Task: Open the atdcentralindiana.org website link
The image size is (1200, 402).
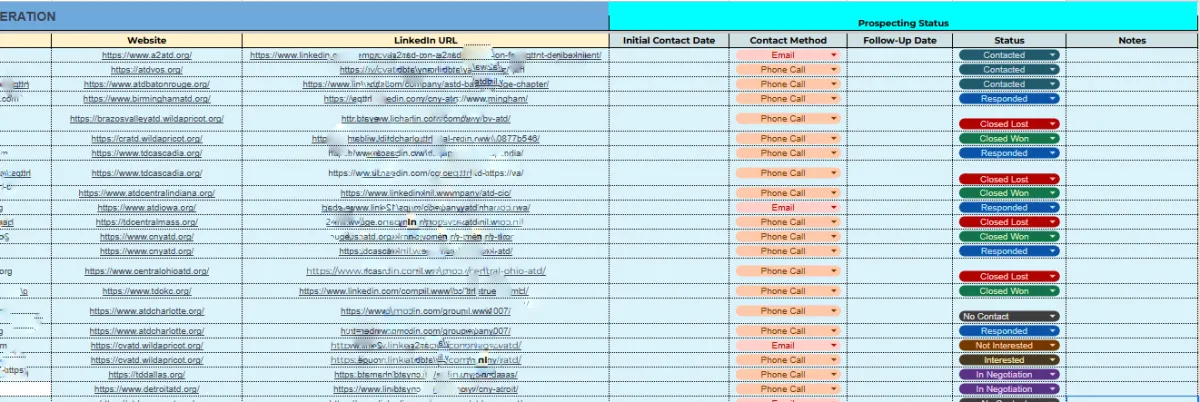Action: [146, 193]
